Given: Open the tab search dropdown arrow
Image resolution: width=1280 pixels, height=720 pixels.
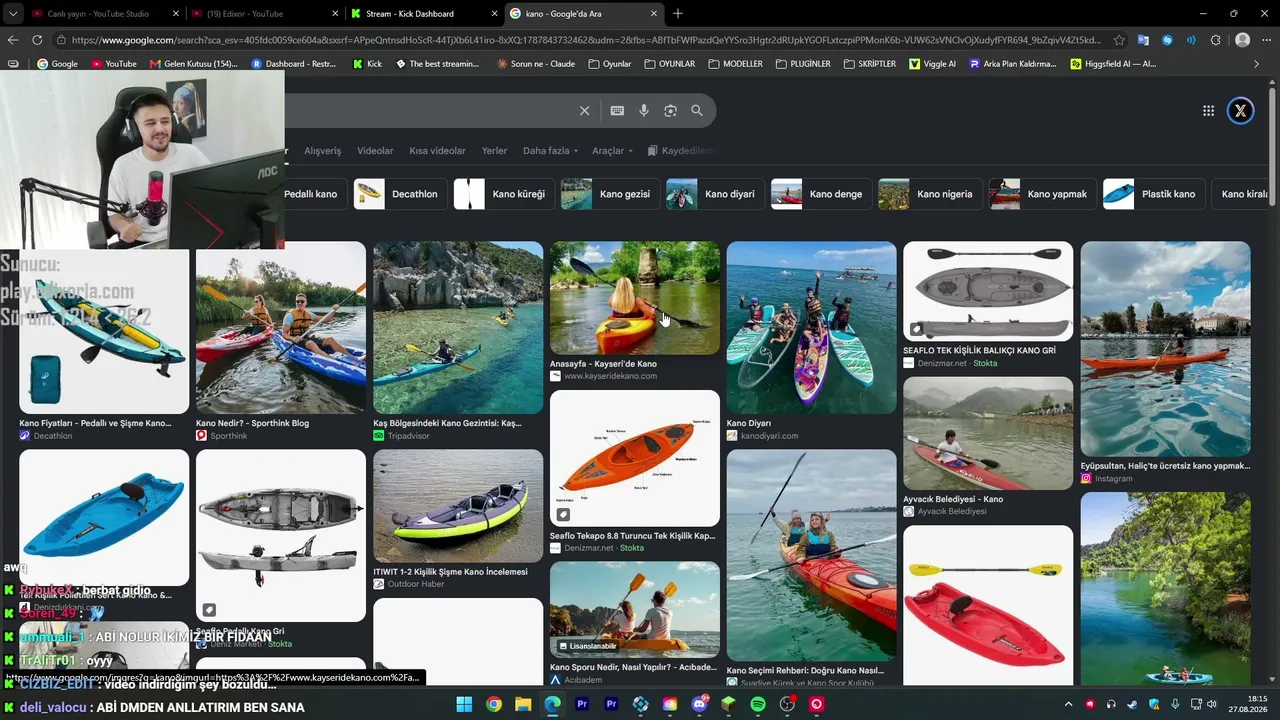Looking at the screenshot, I should tap(12, 14).
